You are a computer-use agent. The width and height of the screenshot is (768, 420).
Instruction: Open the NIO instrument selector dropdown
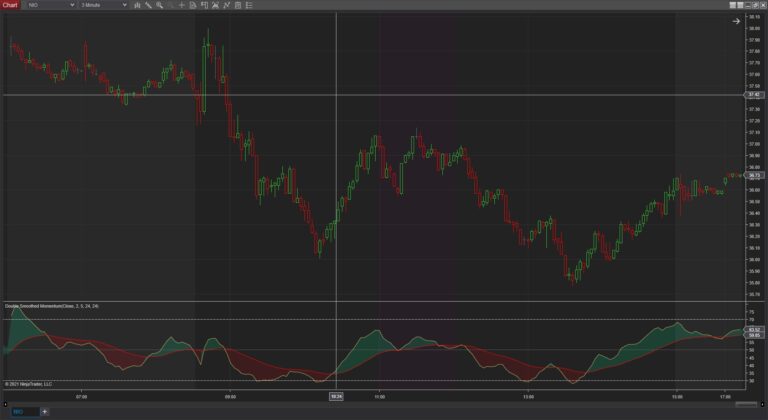[x=51, y=5]
